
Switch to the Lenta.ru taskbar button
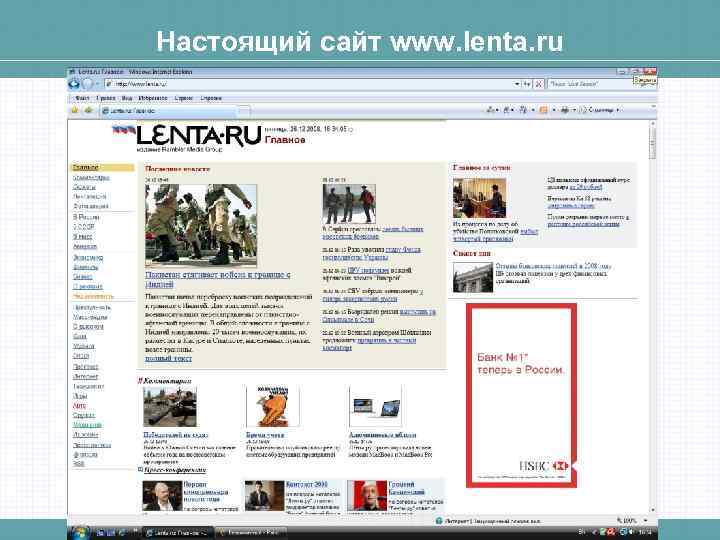coord(177,533)
